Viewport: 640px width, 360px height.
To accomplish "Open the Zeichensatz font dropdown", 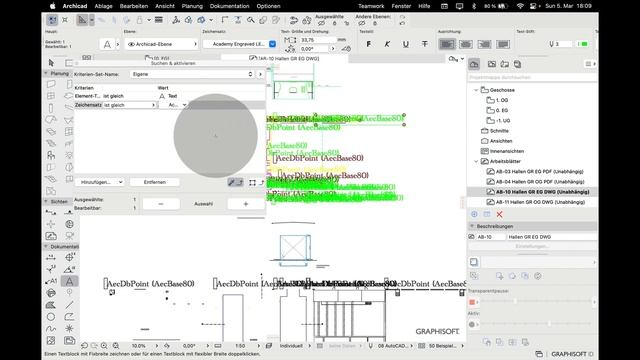I will (240, 44).
